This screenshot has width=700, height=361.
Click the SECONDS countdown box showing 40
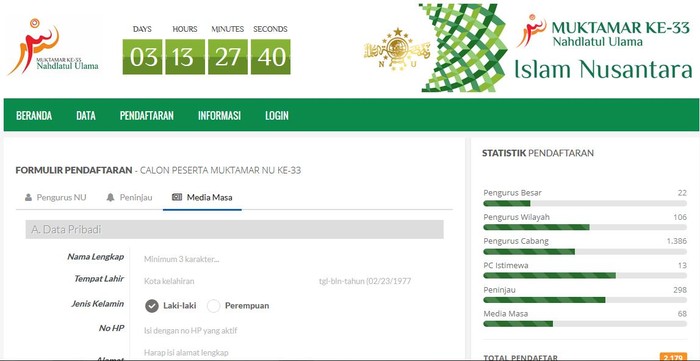point(271,57)
